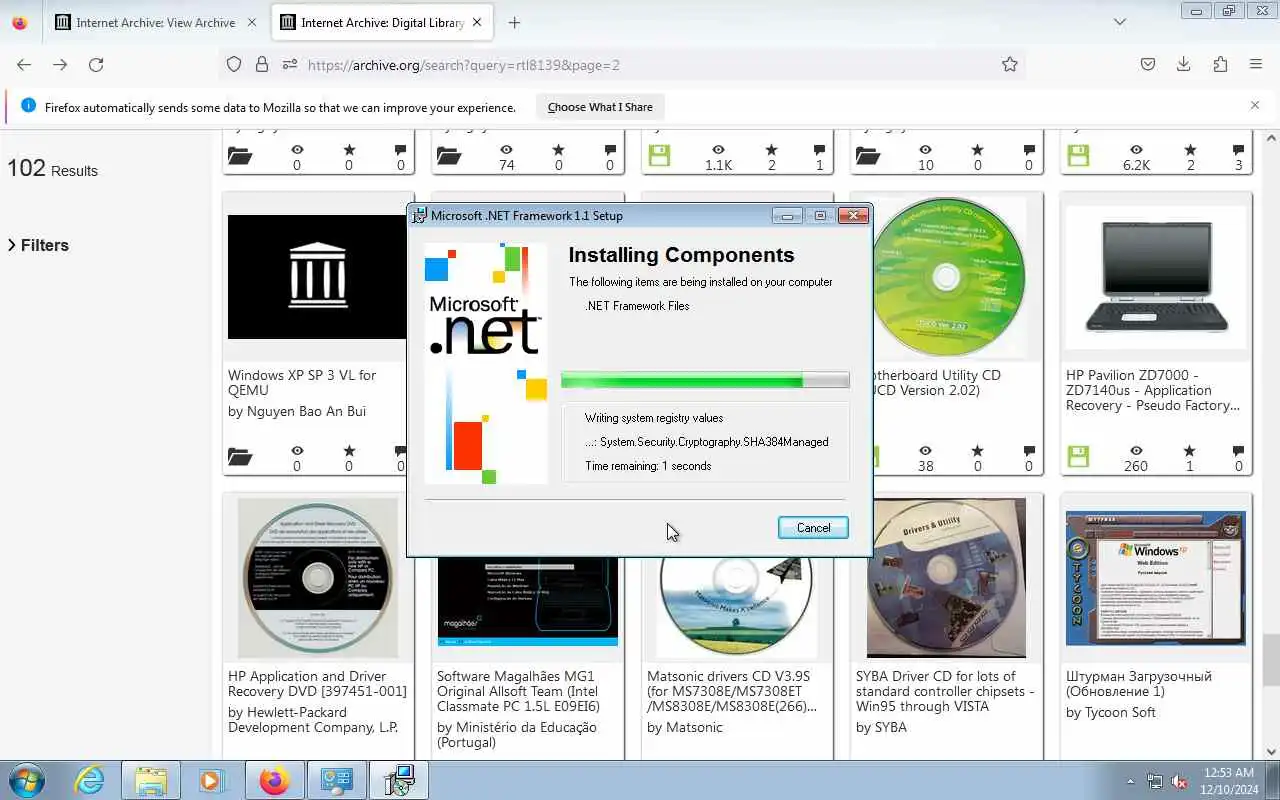
Task: Open Software Magalhães MG1 Original Allsoft item
Action: (518, 691)
